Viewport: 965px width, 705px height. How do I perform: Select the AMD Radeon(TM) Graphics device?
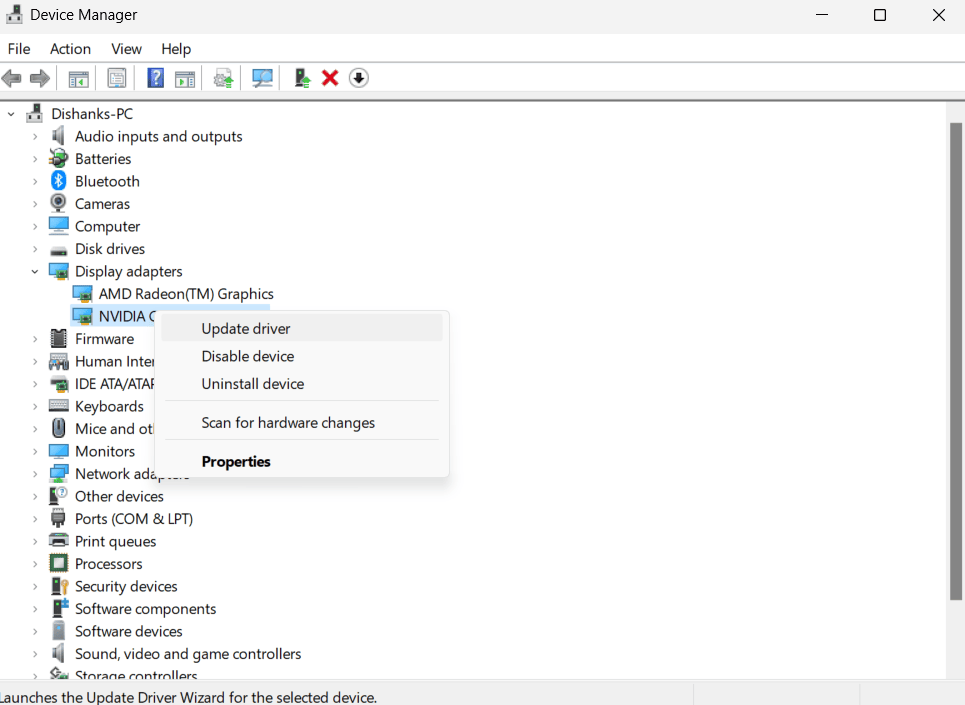(186, 293)
